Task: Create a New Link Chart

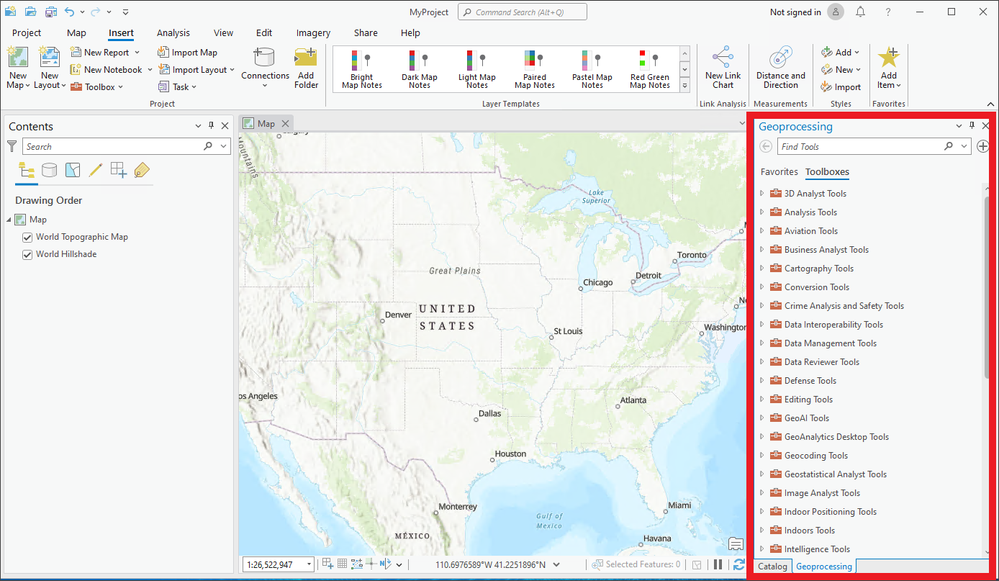Action: (722, 68)
